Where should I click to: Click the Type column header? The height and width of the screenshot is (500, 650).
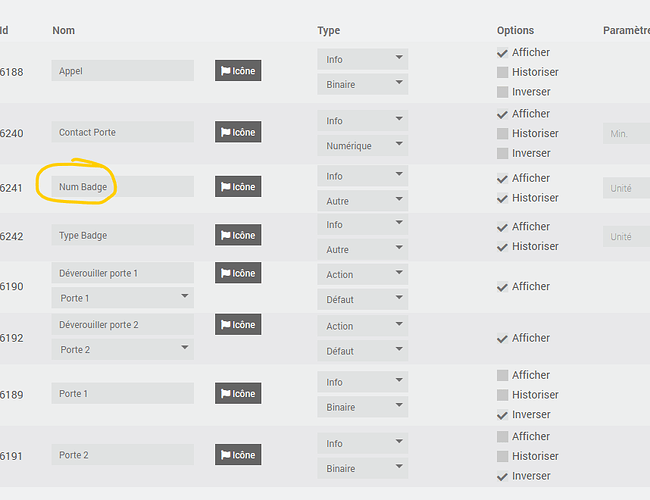coord(329,31)
